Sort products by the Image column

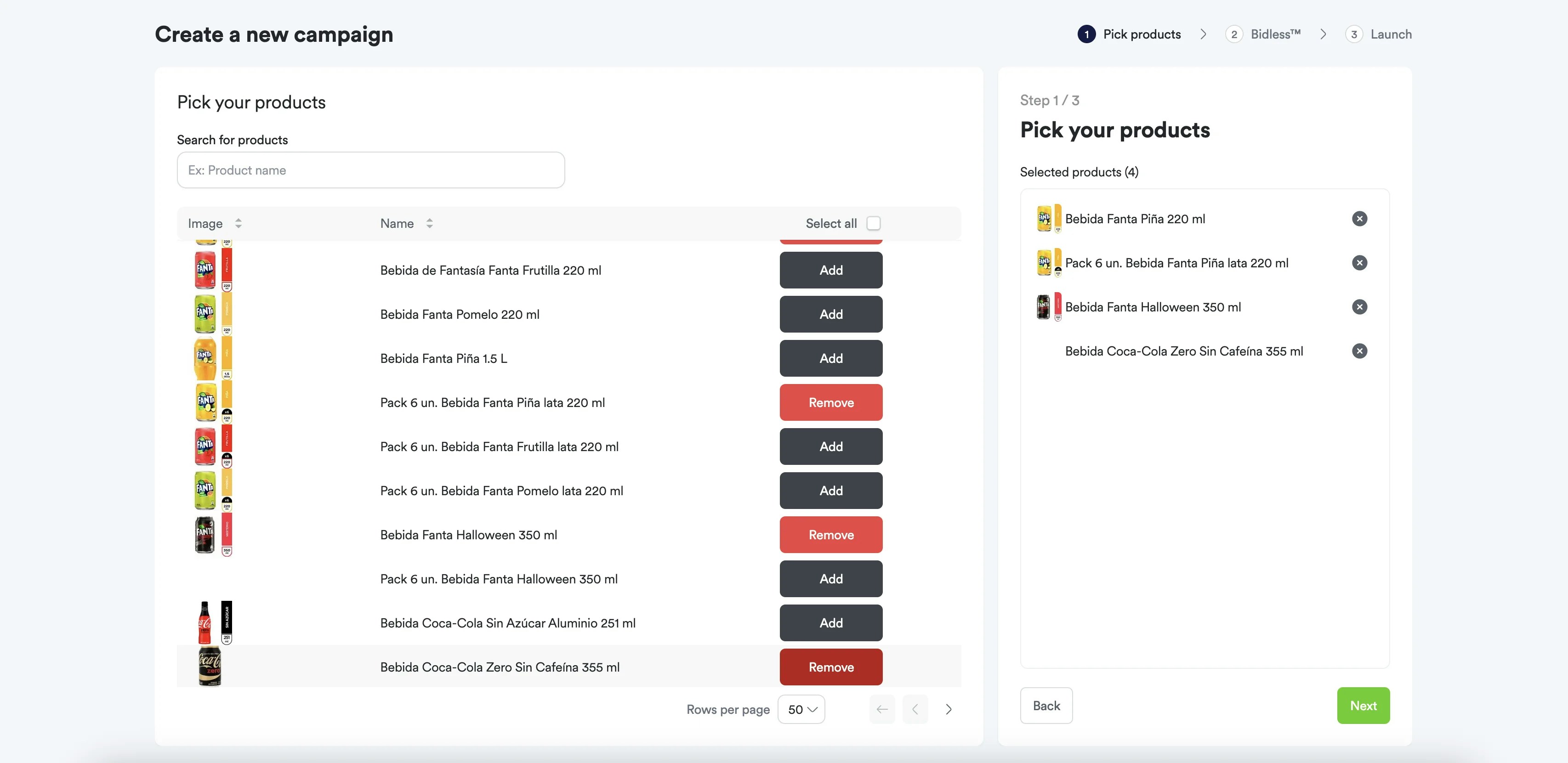(x=238, y=223)
